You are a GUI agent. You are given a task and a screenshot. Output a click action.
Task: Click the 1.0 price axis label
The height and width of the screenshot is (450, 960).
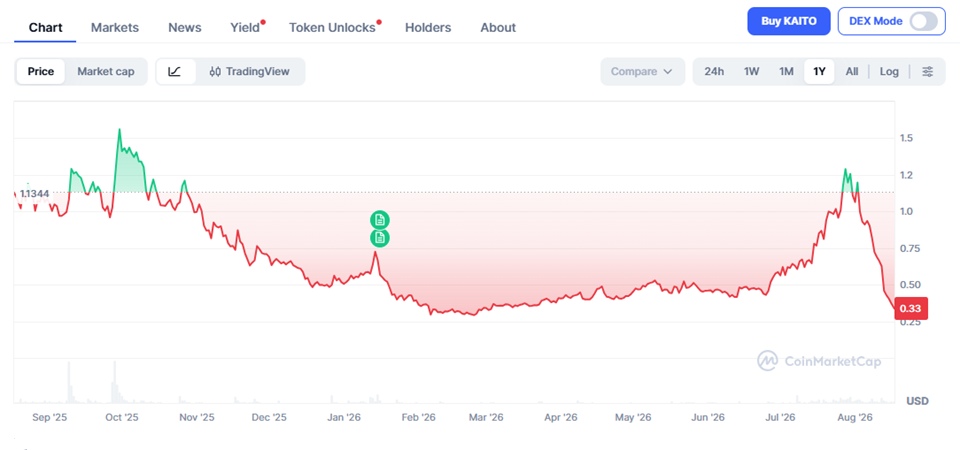906,212
